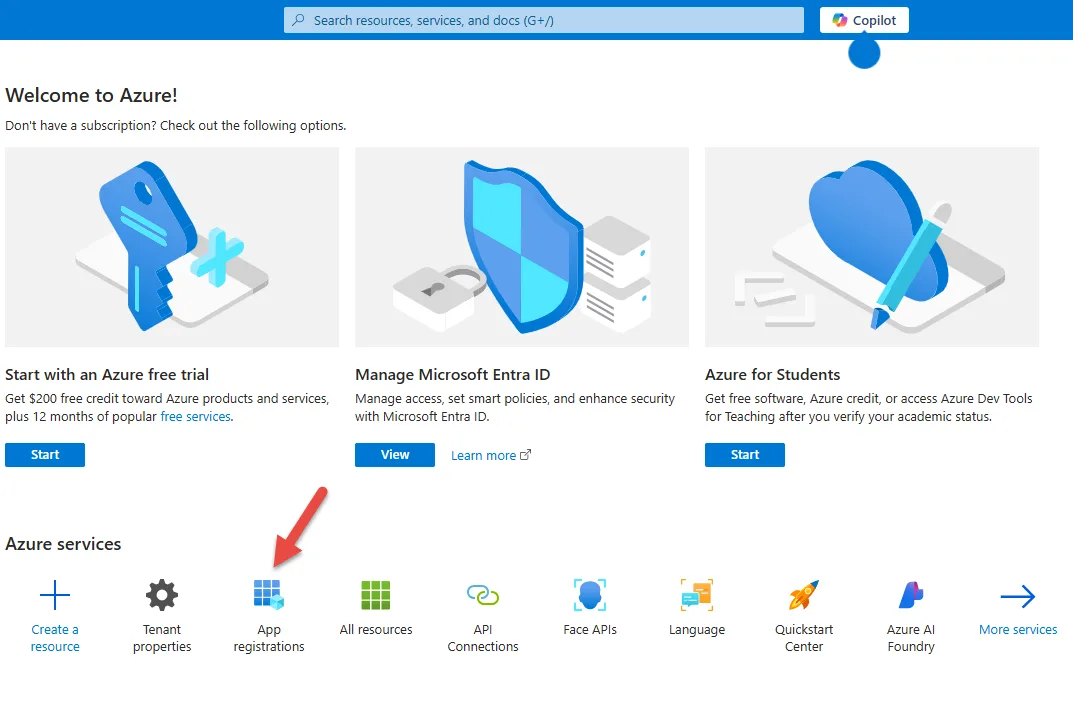Click Manage Microsoft Entra ID heading
The image size is (1073, 702).
(x=452, y=375)
